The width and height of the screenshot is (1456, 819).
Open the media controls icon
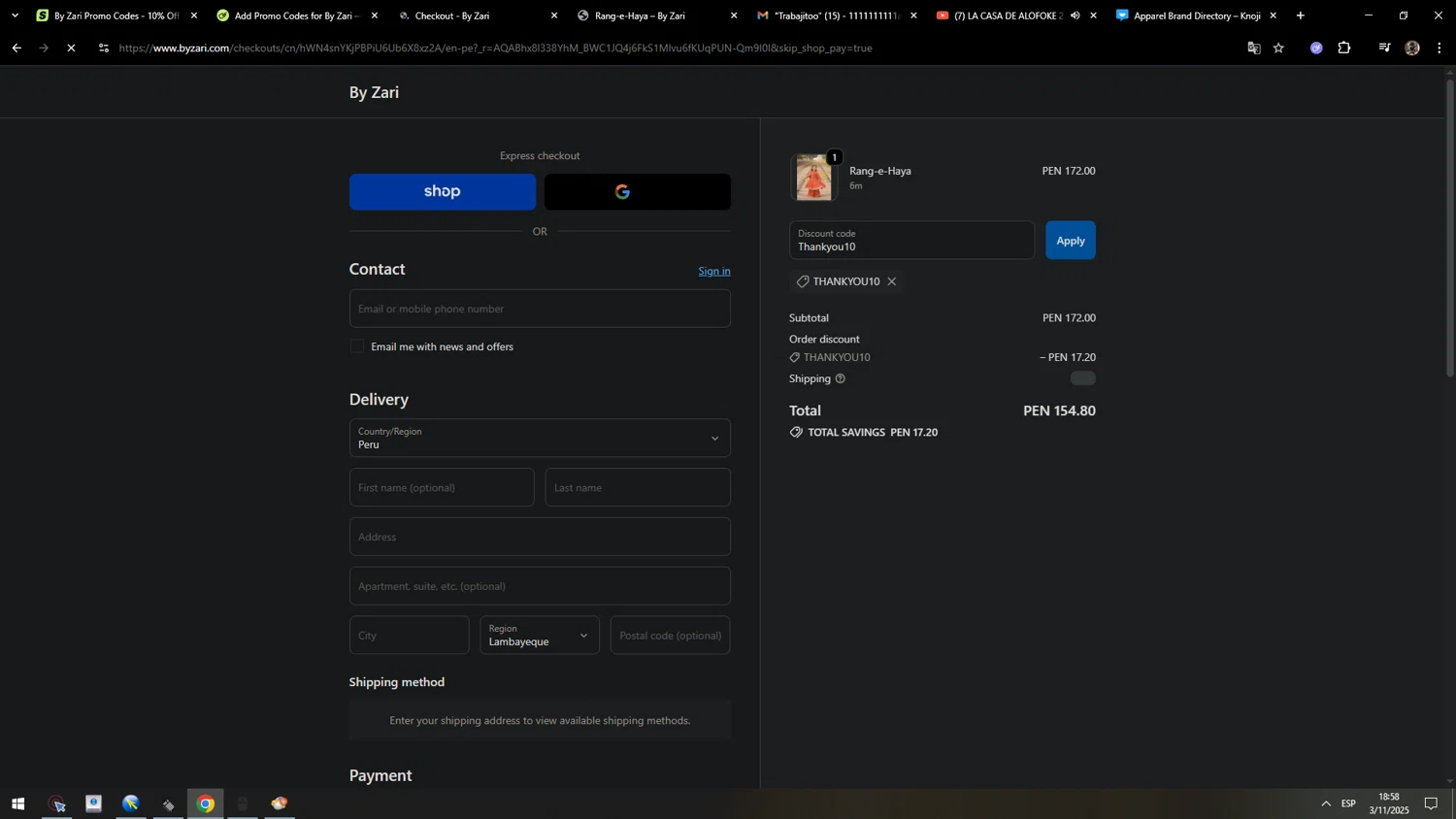1385,48
